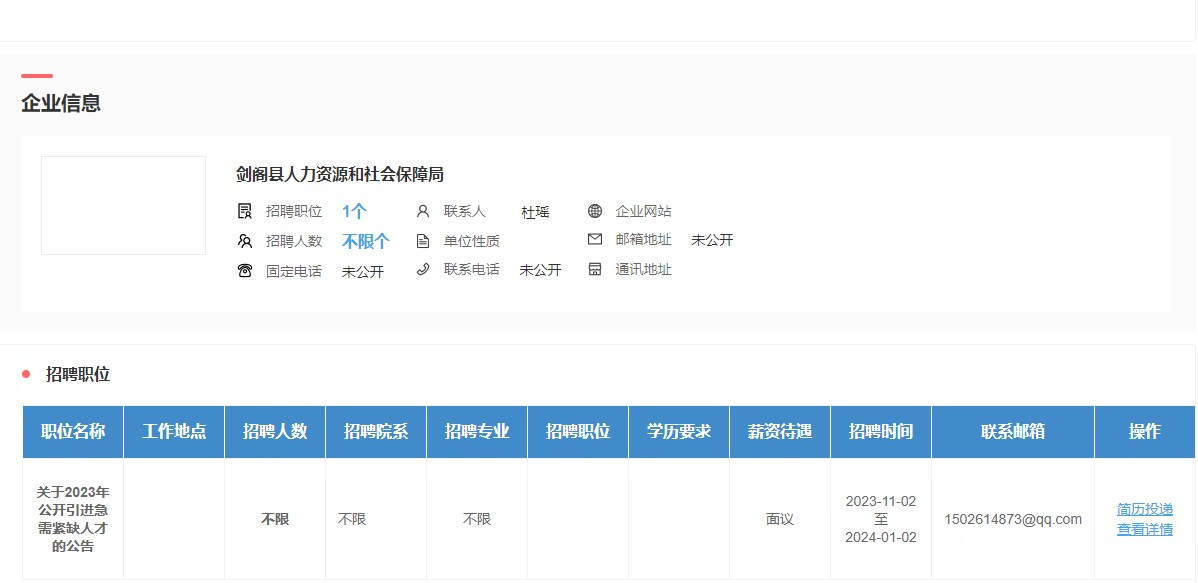Click the 固定电话 telephone icon
Viewport: 1198px width, 583px height.
pos(245,270)
